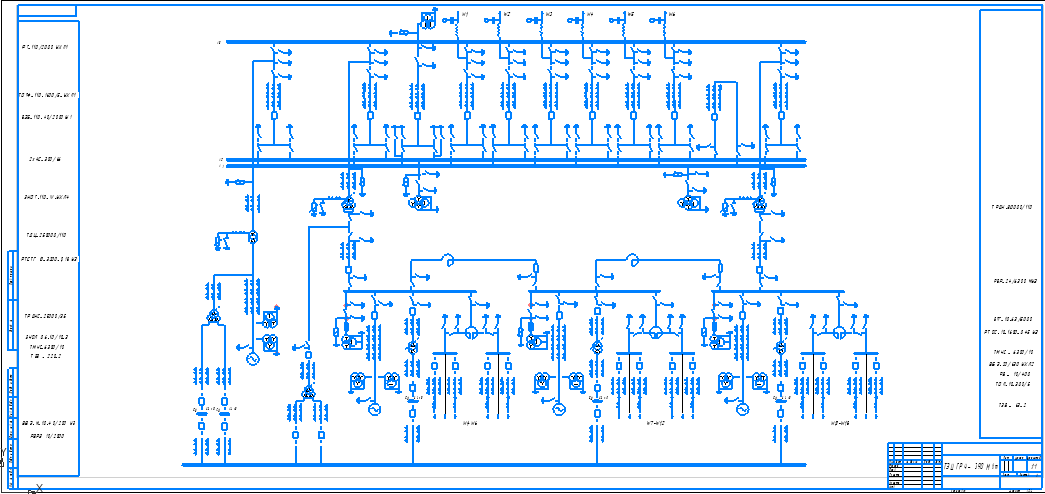Click sheet number 11 in title block
The height and width of the screenshot is (494, 1045).
[1033, 466]
